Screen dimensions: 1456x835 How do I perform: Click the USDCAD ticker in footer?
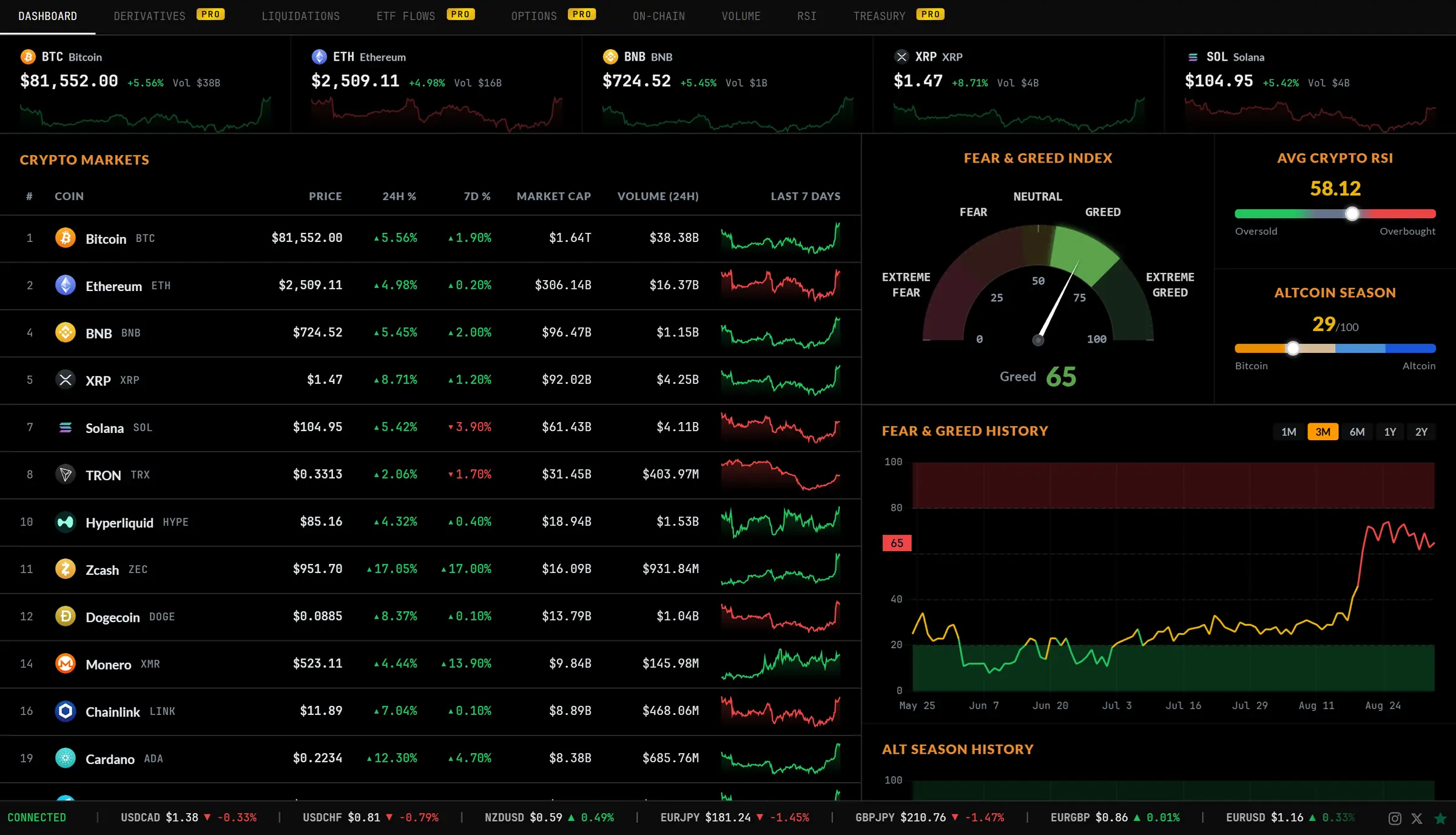189,817
